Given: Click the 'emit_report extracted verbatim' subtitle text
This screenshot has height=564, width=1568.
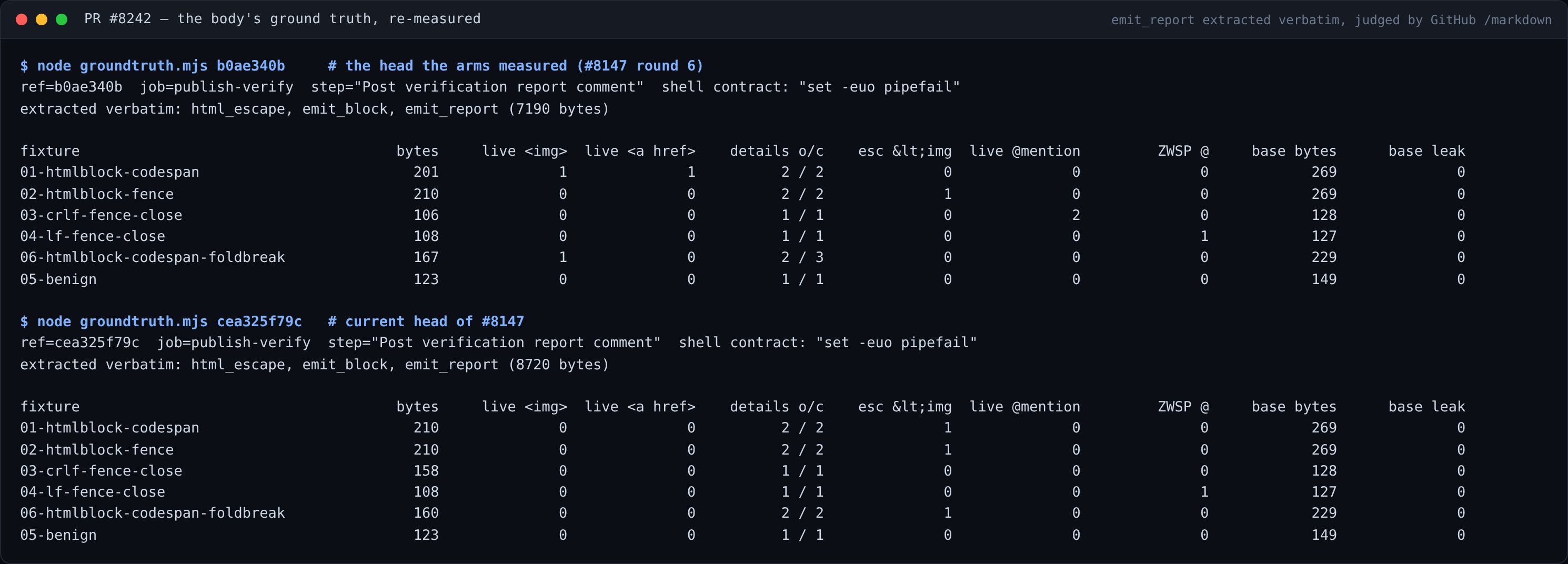Looking at the screenshot, I should pos(1225,20).
